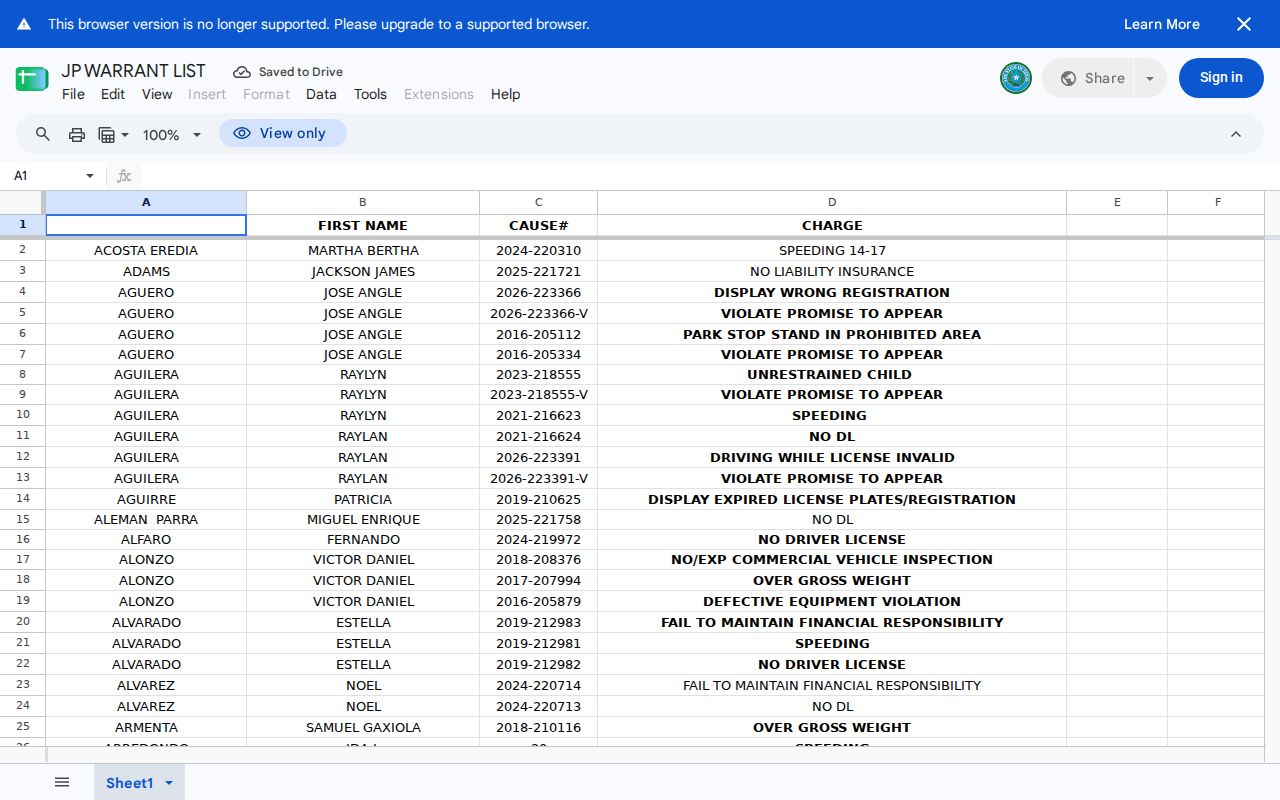Click the FIRST NAME header cell
Screen dimensions: 1280x800
tap(363, 226)
